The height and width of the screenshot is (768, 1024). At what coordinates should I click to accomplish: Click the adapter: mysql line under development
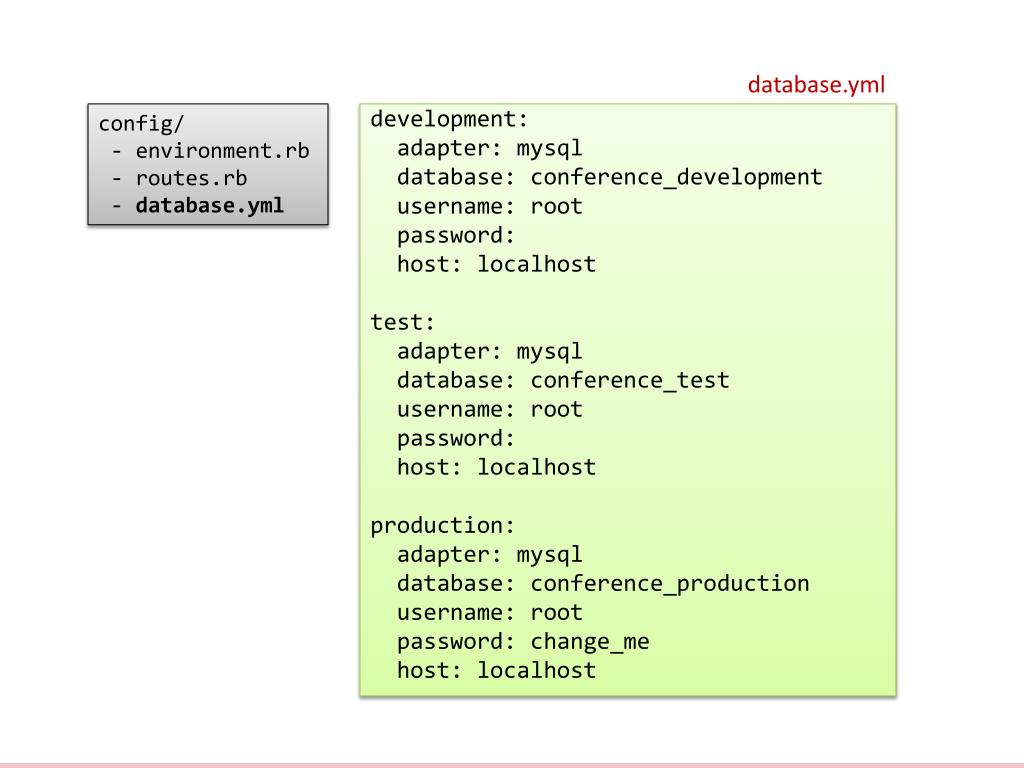click(x=489, y=148)
